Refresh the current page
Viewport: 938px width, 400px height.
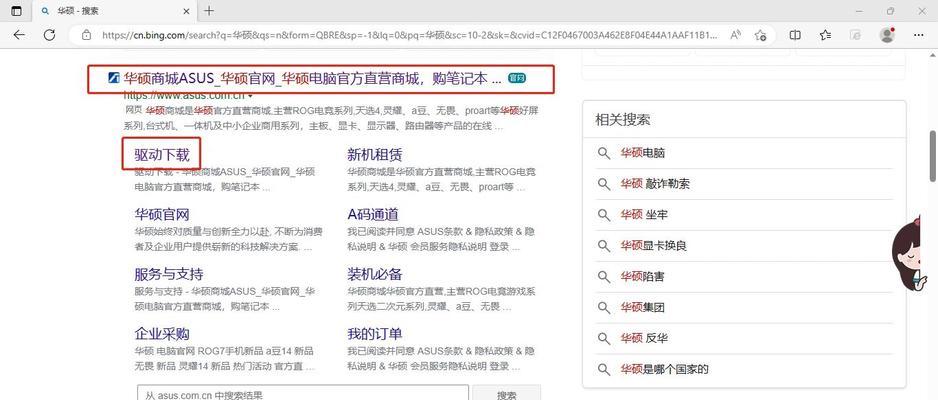click(50, 35)
